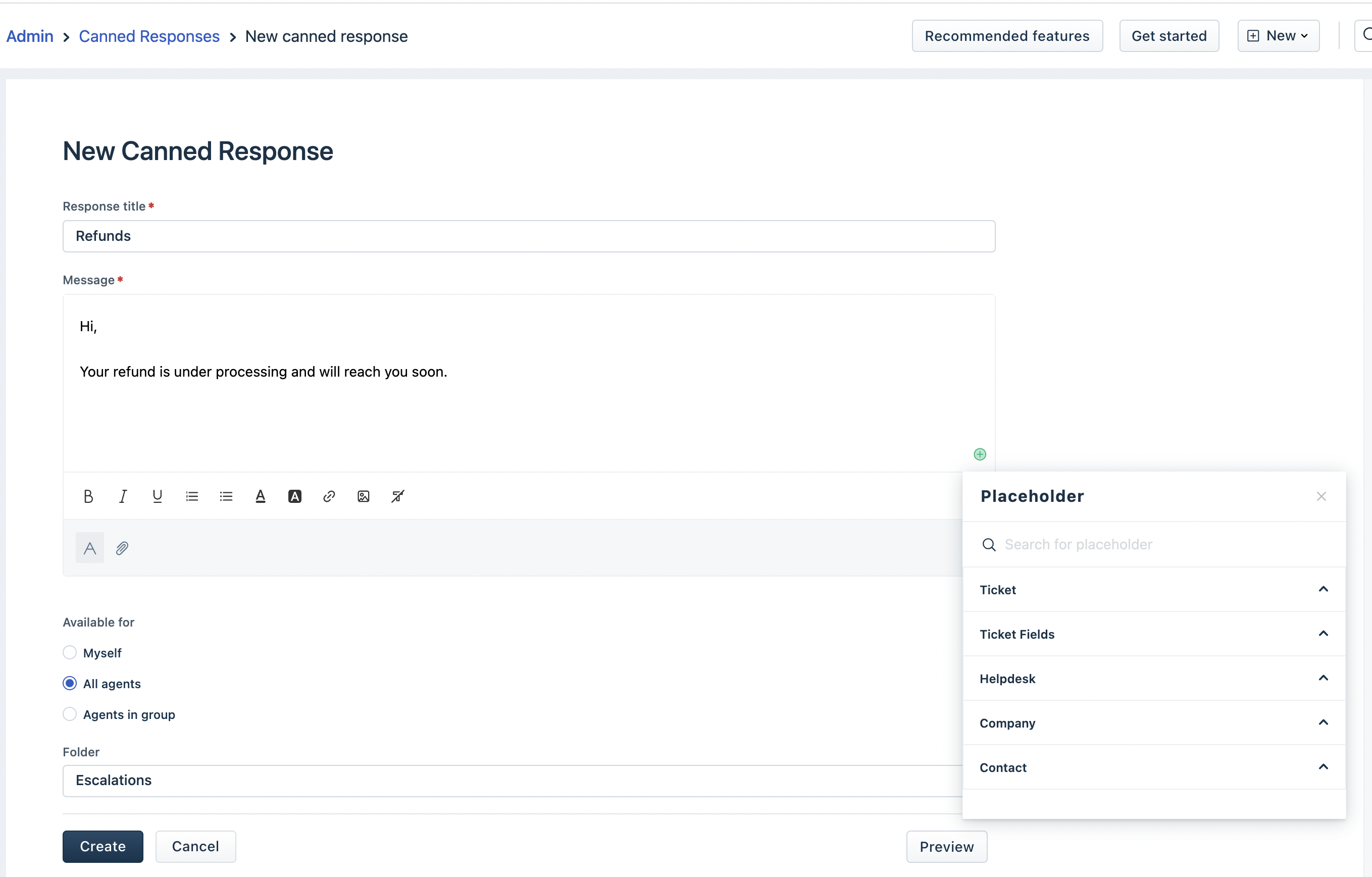Toggle bold formatting in message editor

(88, 496)
